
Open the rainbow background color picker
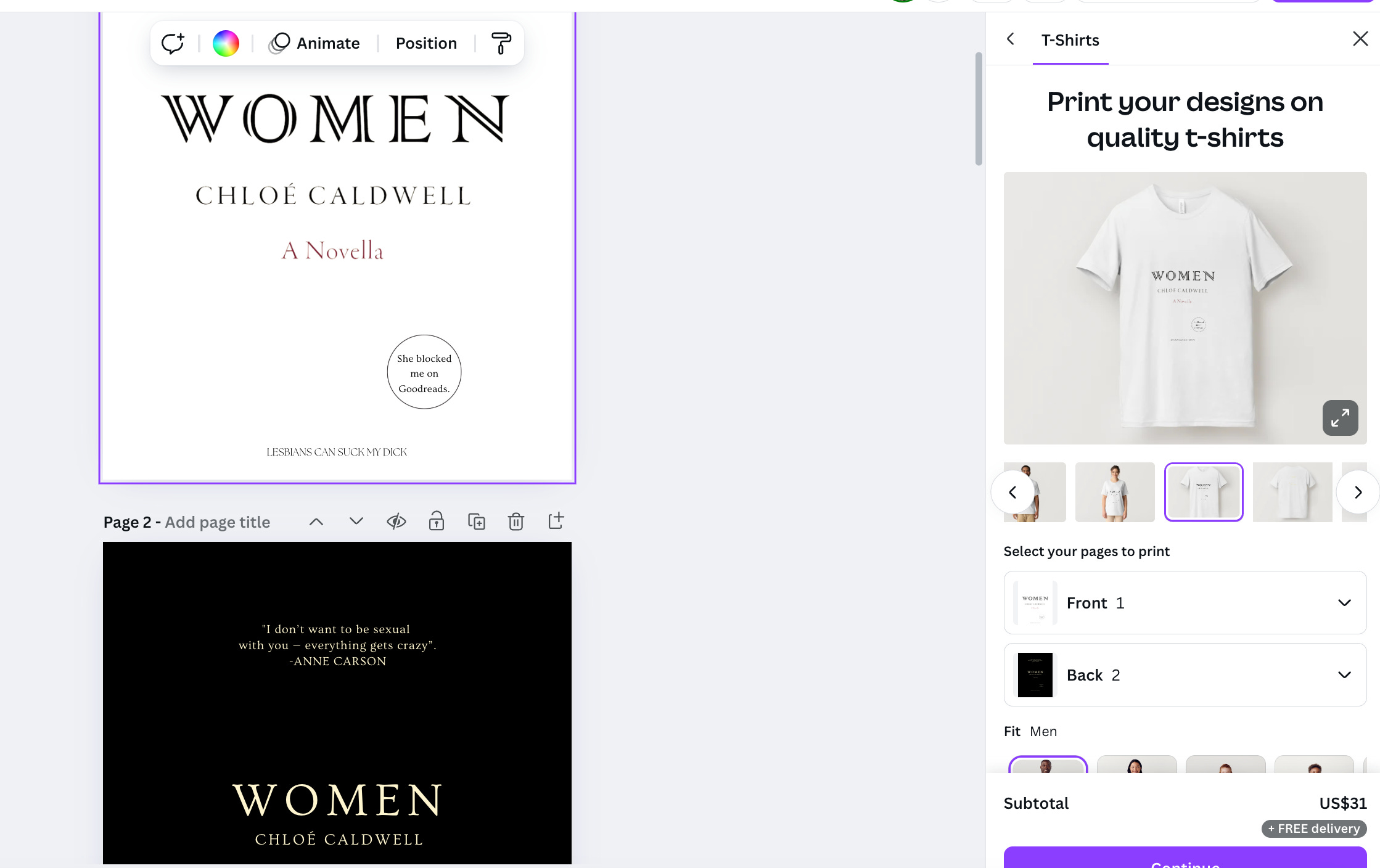(x=226, y=43)
